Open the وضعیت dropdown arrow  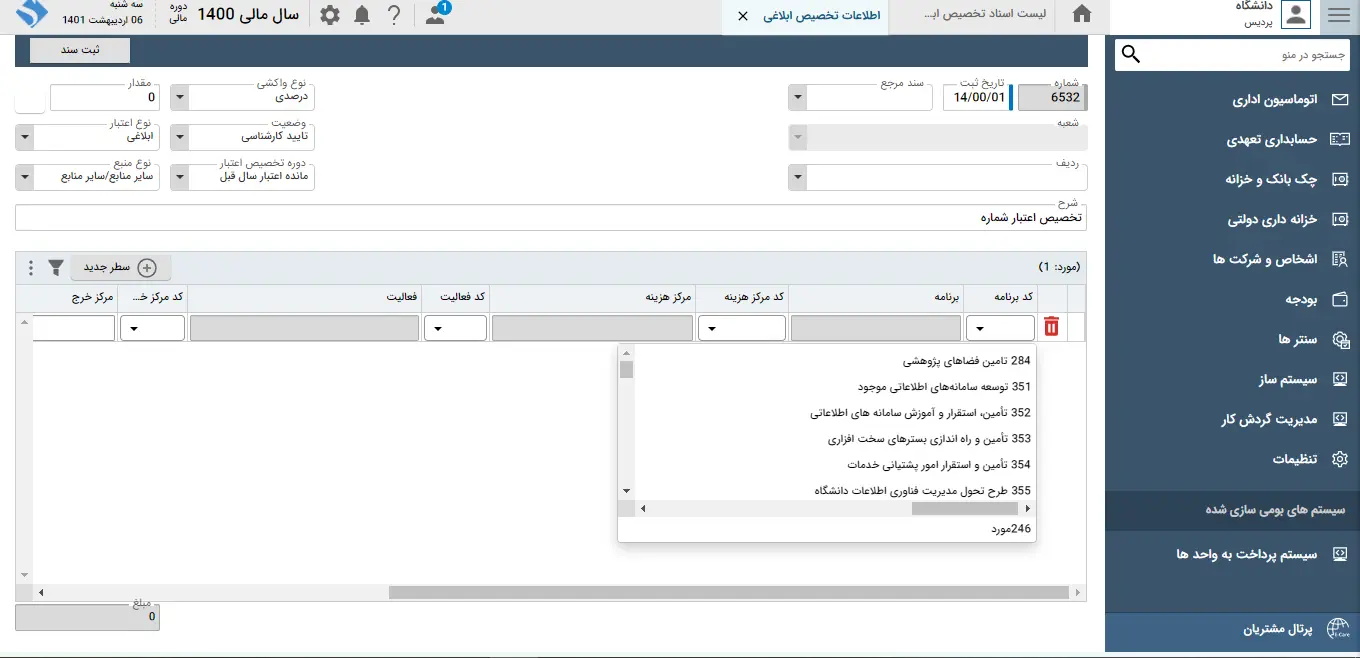point(179,136)
